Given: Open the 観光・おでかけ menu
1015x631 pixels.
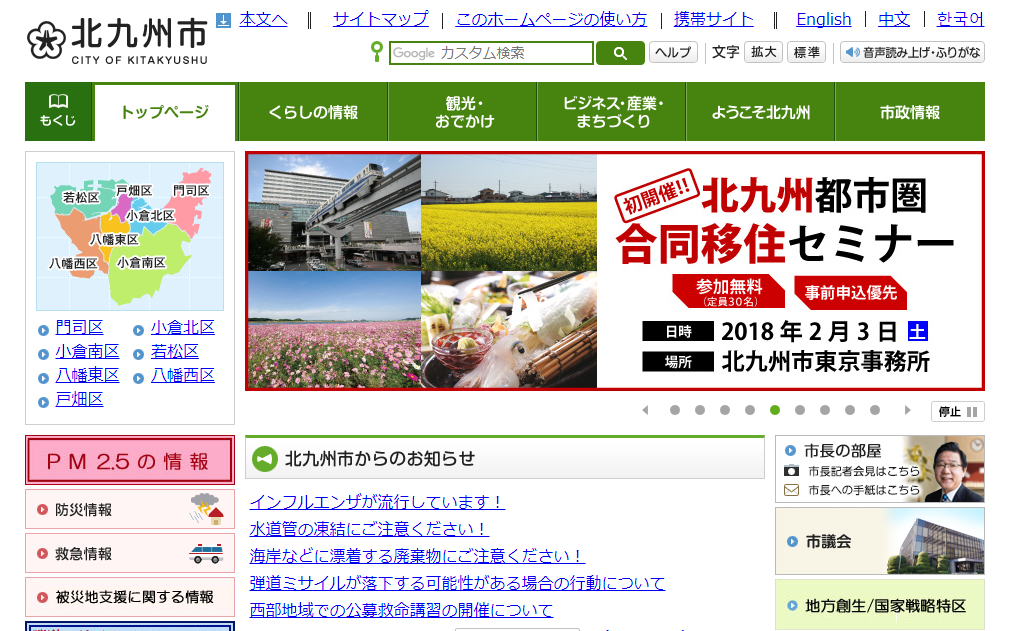Looking at the screenshot, I should pos(463,112).
